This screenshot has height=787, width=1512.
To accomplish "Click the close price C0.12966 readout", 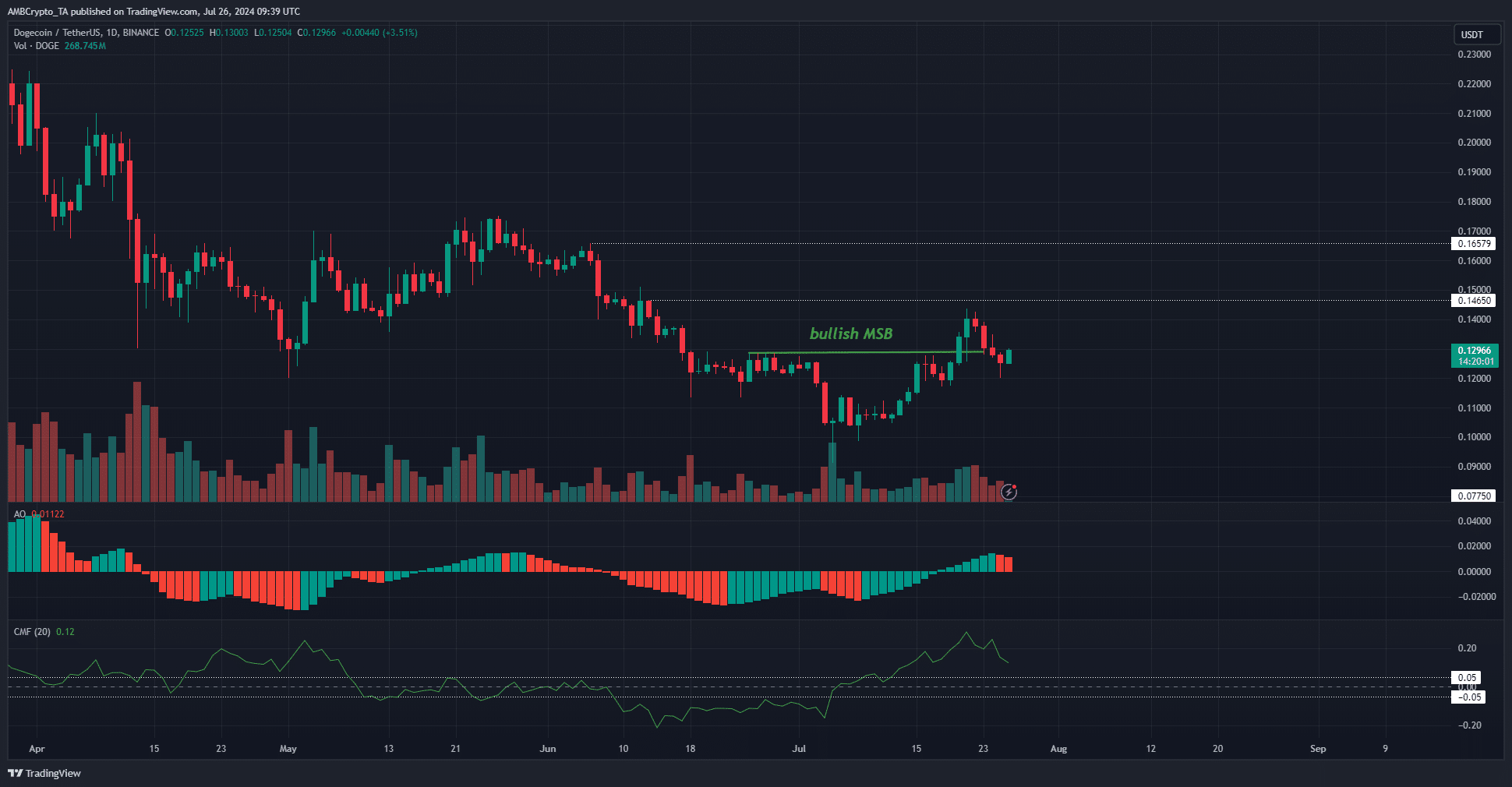I will click(316, 33).
